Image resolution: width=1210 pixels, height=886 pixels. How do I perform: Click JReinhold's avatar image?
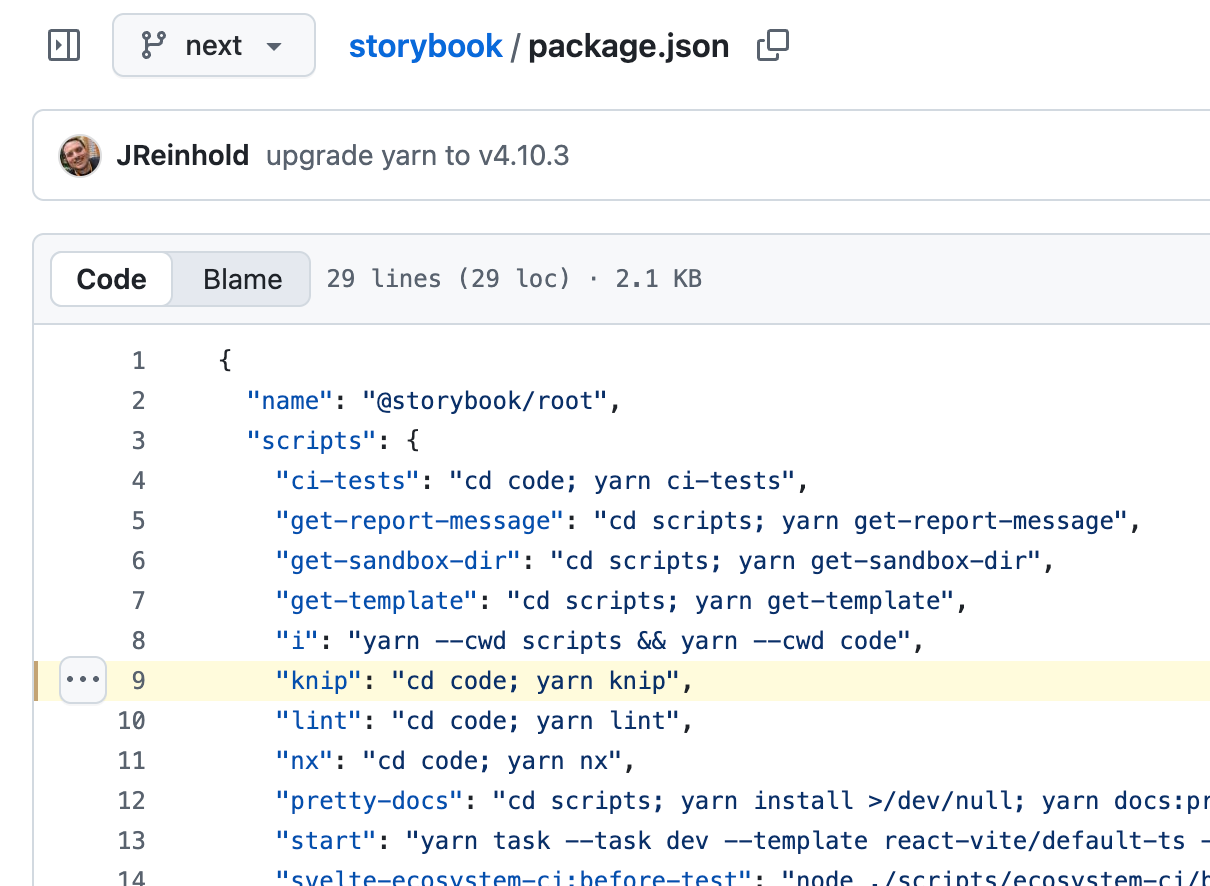click(80, 156)
